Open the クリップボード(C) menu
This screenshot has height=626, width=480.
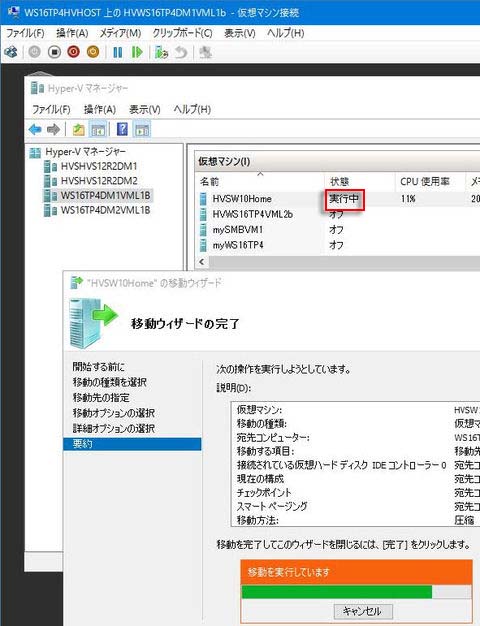[182, 33]
